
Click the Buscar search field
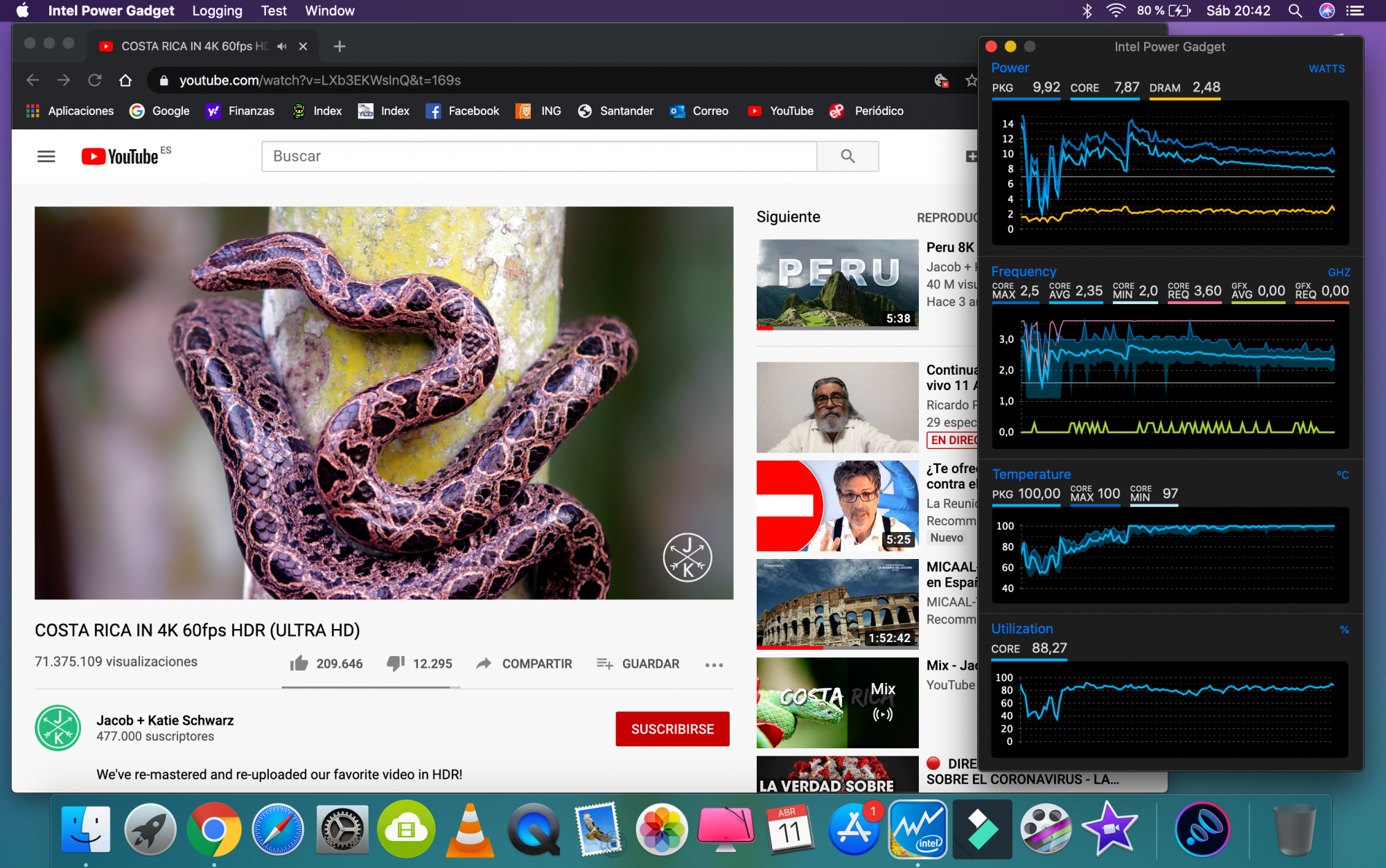tap(539, 157)
